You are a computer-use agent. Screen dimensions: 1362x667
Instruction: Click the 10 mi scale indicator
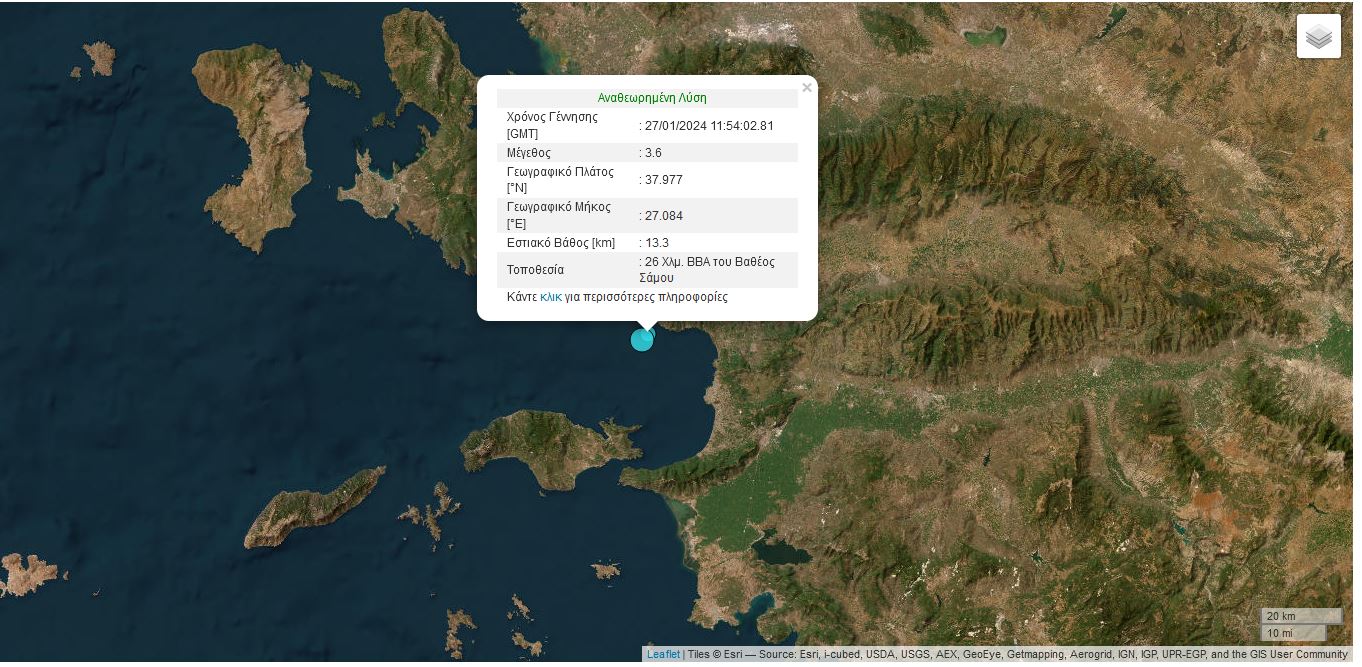coord(1295,633)
